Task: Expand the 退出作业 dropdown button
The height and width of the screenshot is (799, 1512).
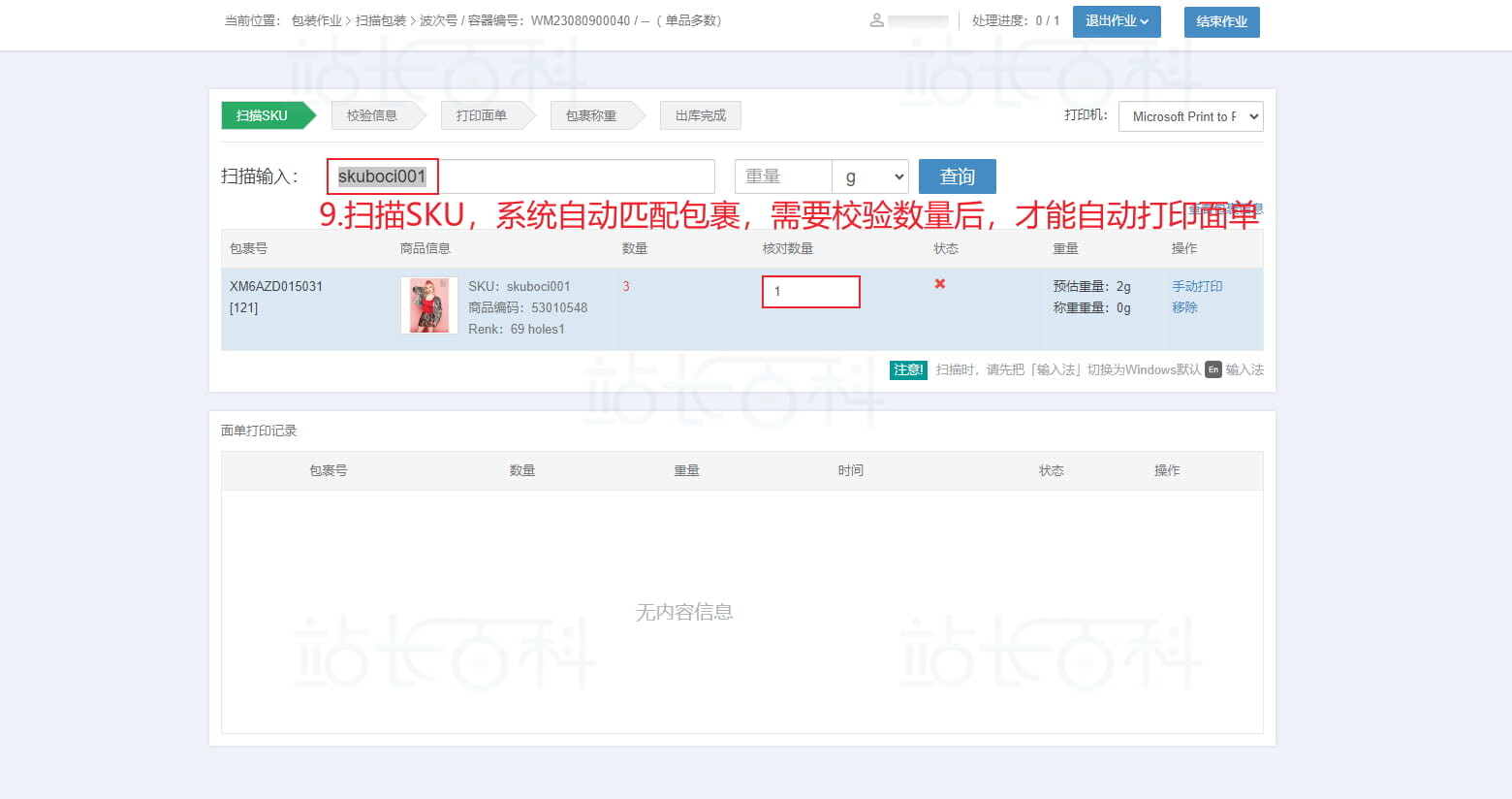Action: point(1116,21)
